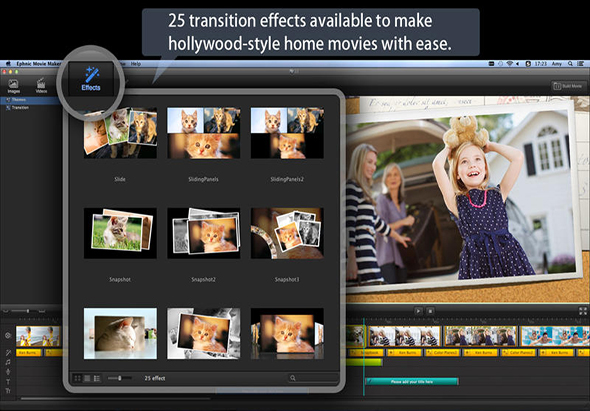Click the volume icon in menu bar

[x=519, y=64]
